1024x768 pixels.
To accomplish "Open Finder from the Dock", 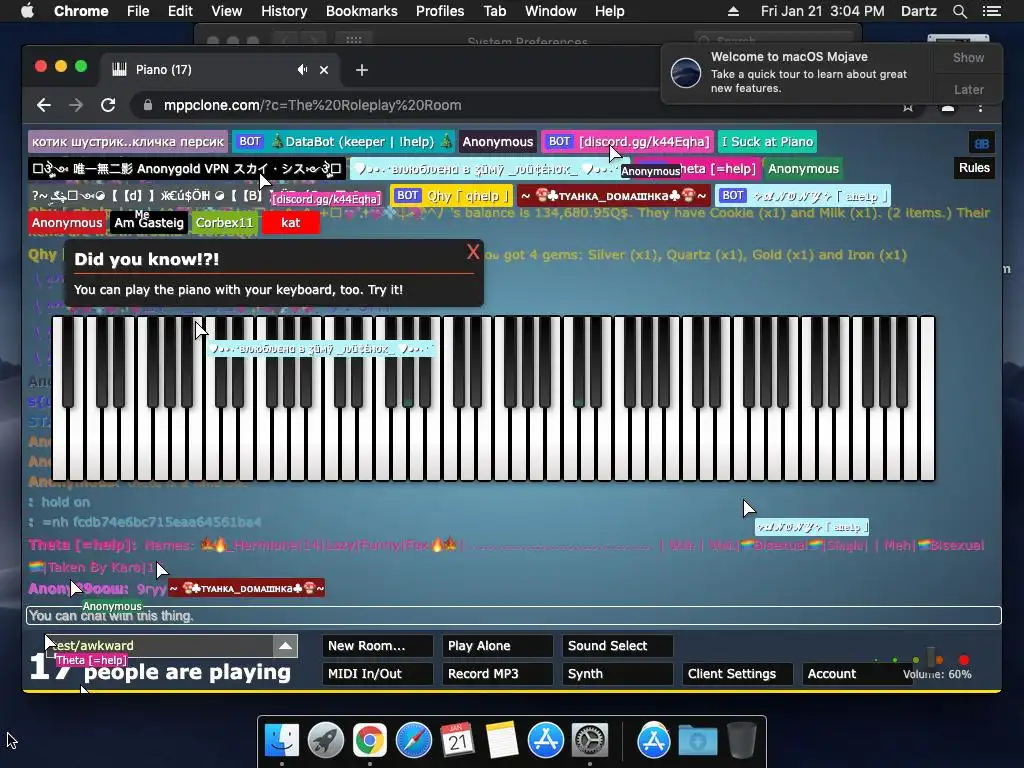I will tap(282, 741).
